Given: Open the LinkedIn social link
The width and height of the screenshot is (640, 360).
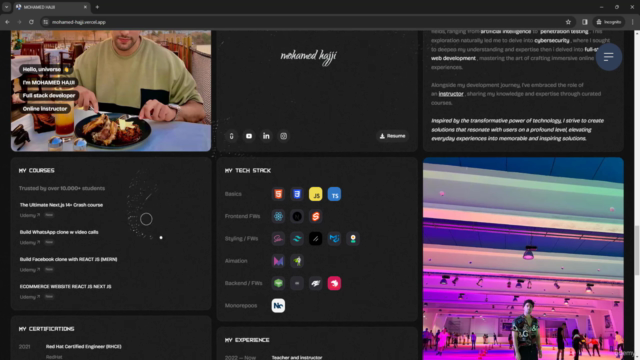Looking at the screenshot, I should (x=266, y=136).
